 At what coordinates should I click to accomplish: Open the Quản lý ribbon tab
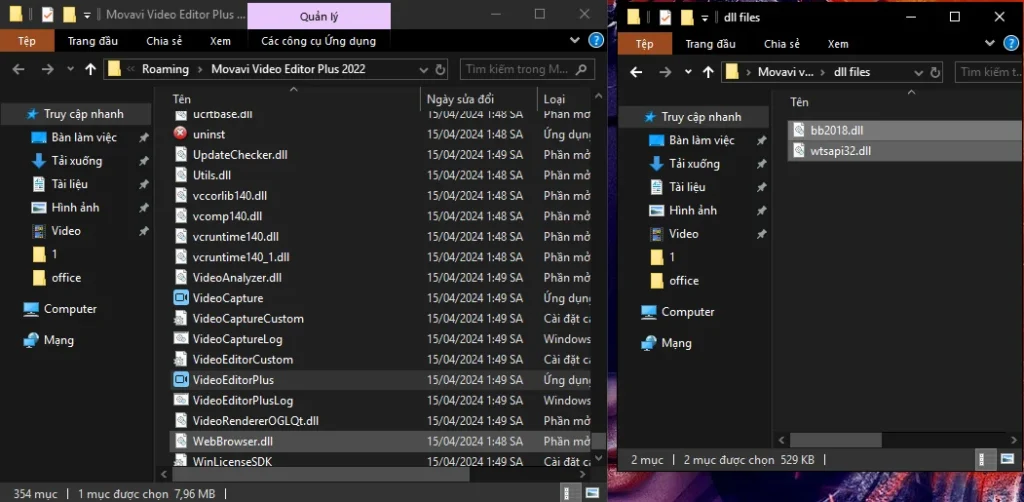click(x=318, y=17)
